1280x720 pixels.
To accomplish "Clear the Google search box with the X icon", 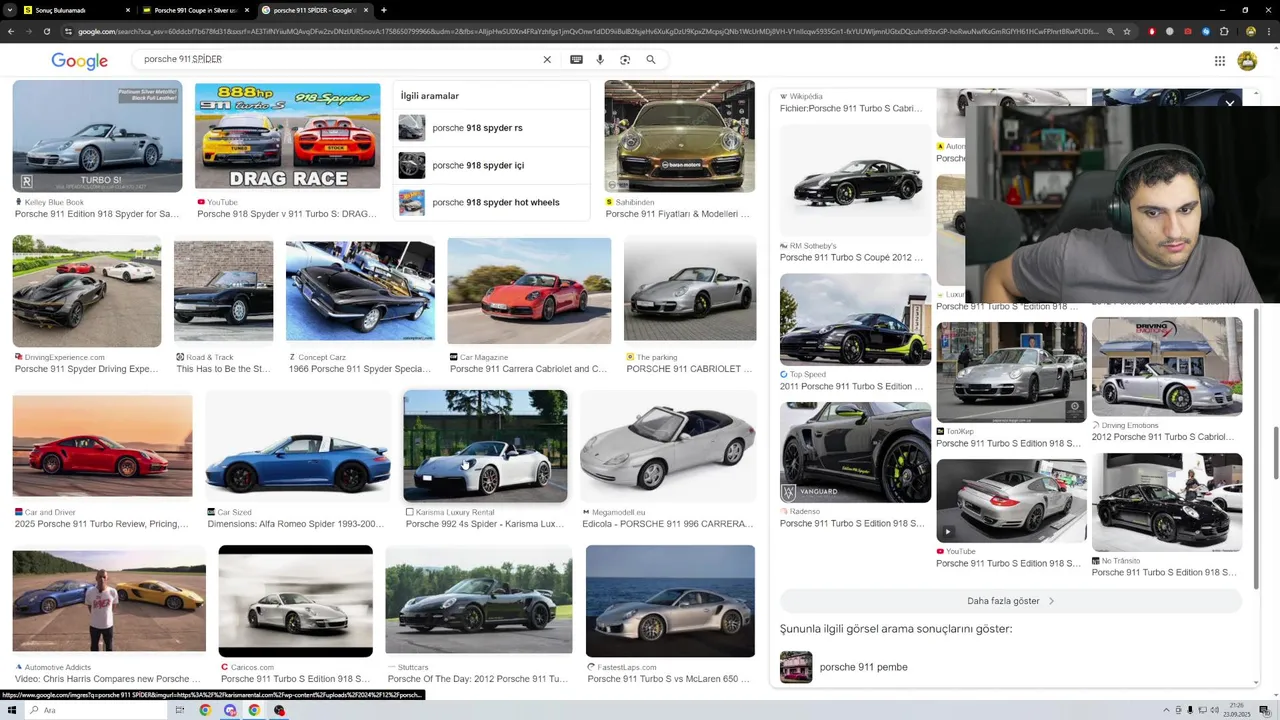I will (x=547, y=60).
